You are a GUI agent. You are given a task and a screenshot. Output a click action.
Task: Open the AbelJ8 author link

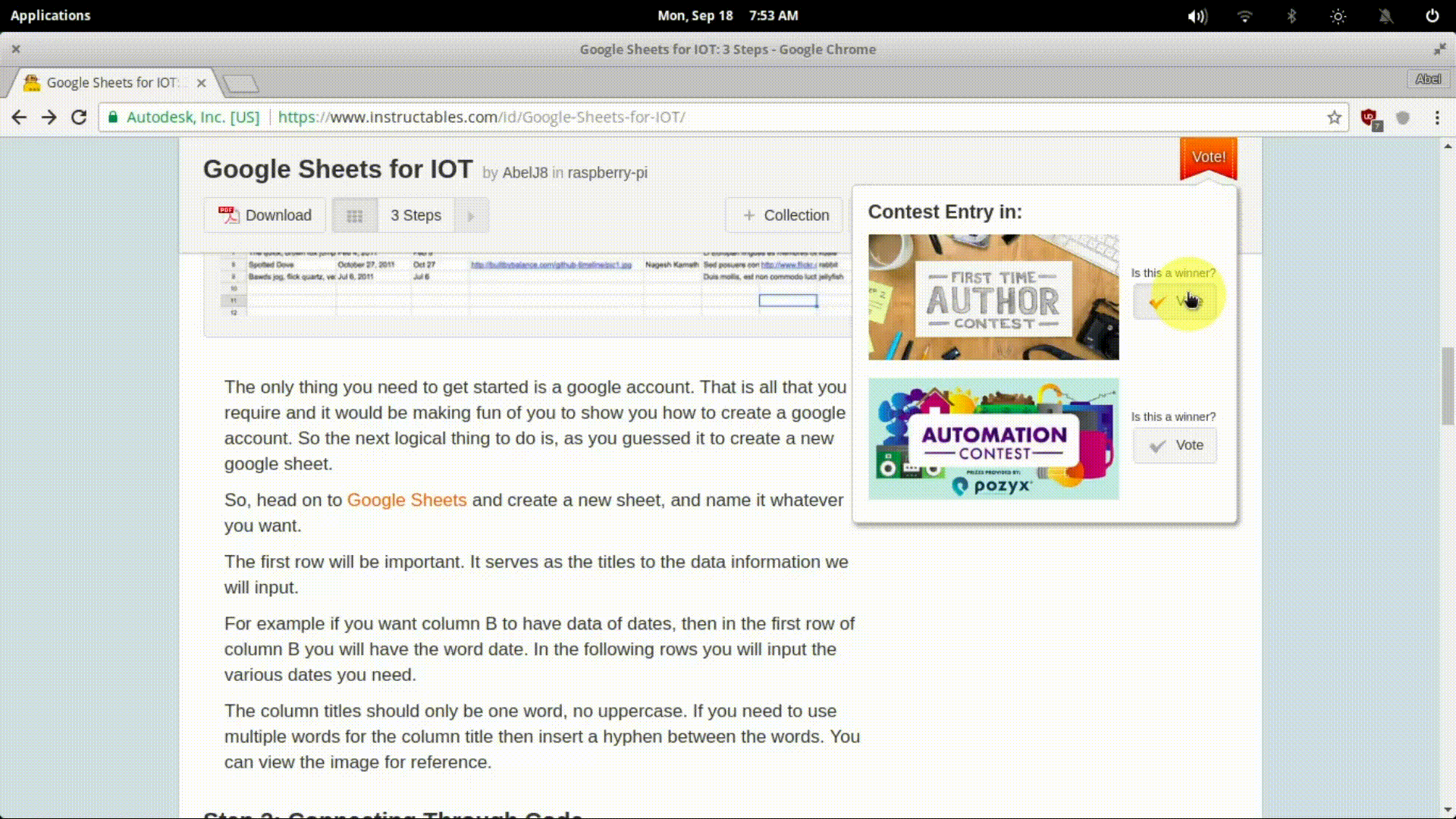point(525,173)
